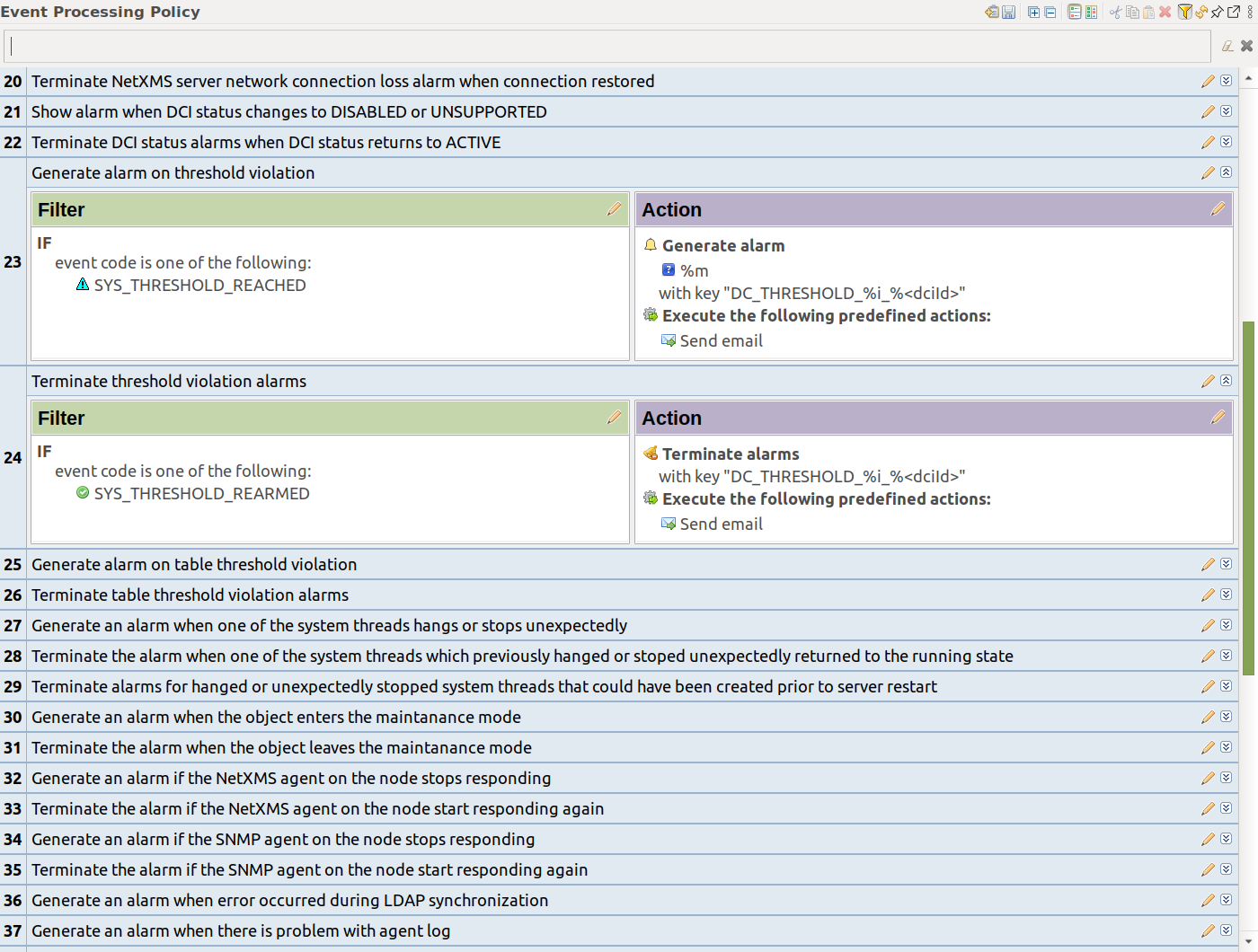Image resolution: width=1258 pixels, height=952 pixels.
Task: Pop out the view into a new window
Action: (x=1234, y=12)
